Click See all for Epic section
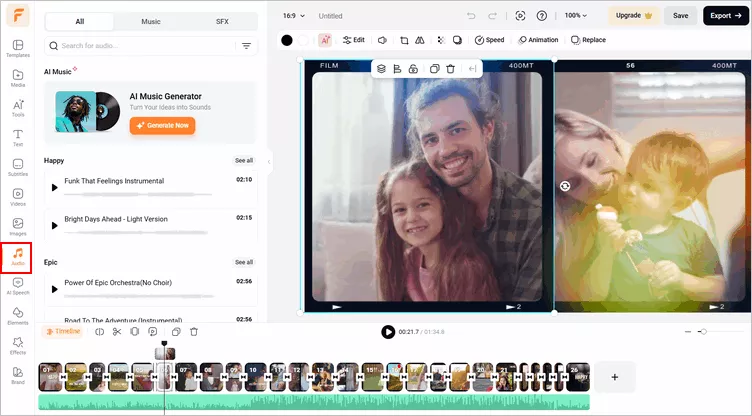752x416 pixels. 244,262
